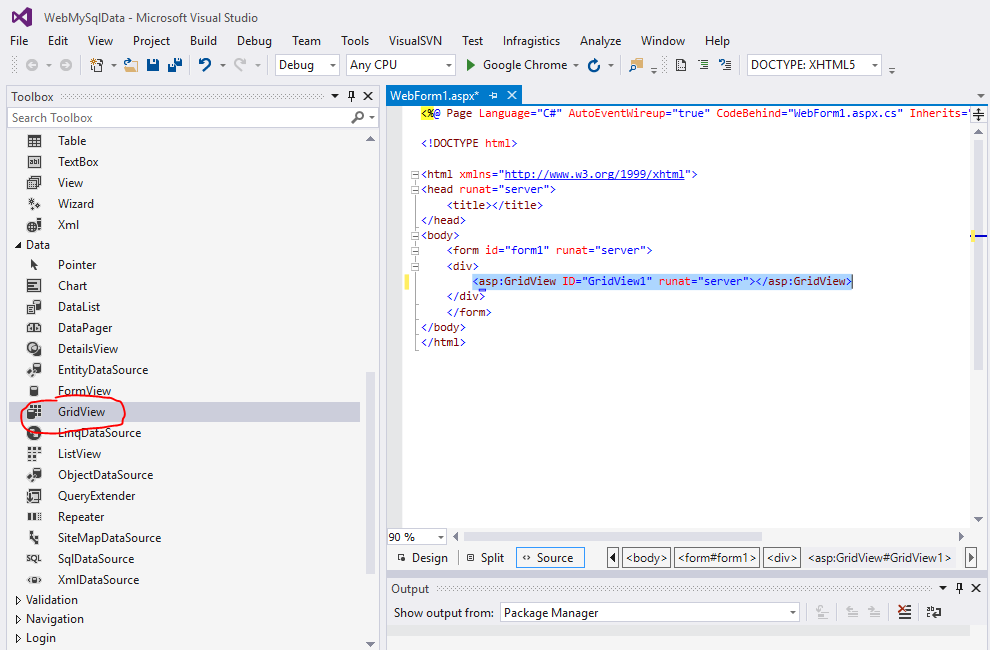Pin the Toolbox panel with auto-hide pushpin
Screen dimensions: 990x650
[x=351, y=96]
